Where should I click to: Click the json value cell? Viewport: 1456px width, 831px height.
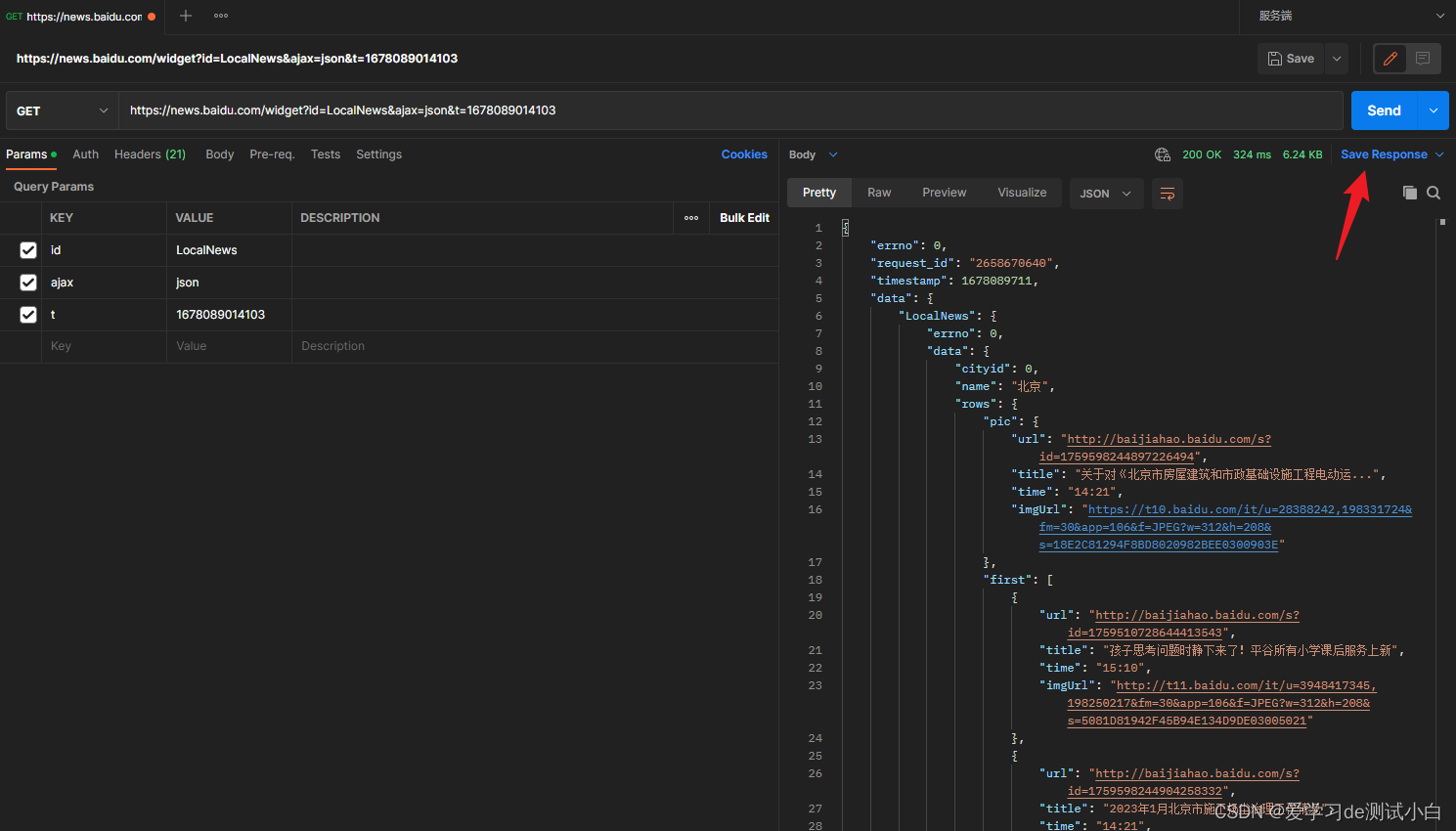229,283
